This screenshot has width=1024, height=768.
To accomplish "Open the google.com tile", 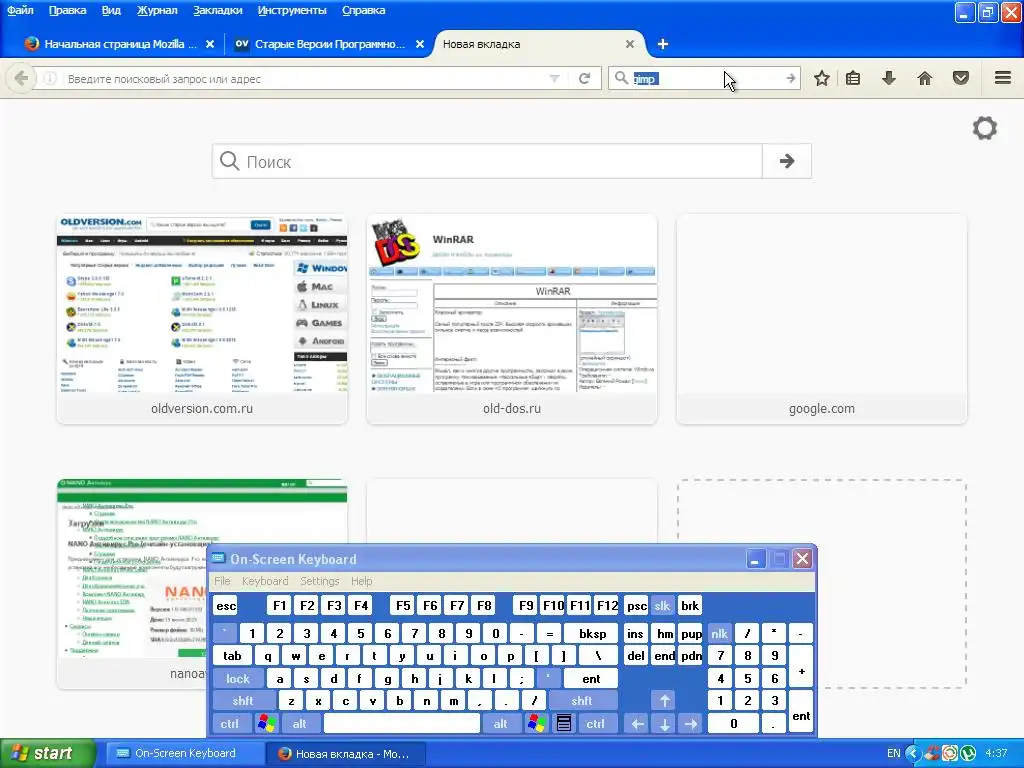I will (x=822, y=319).
